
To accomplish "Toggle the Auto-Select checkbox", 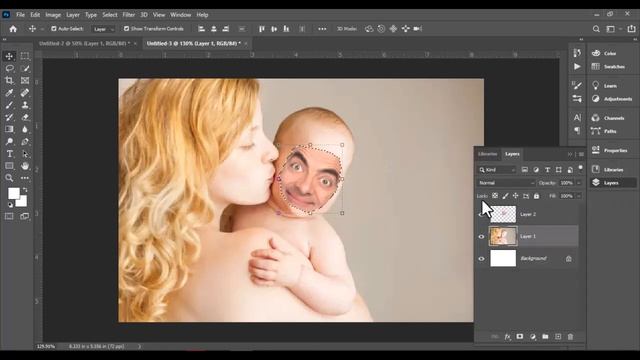I will pos(53,29).
